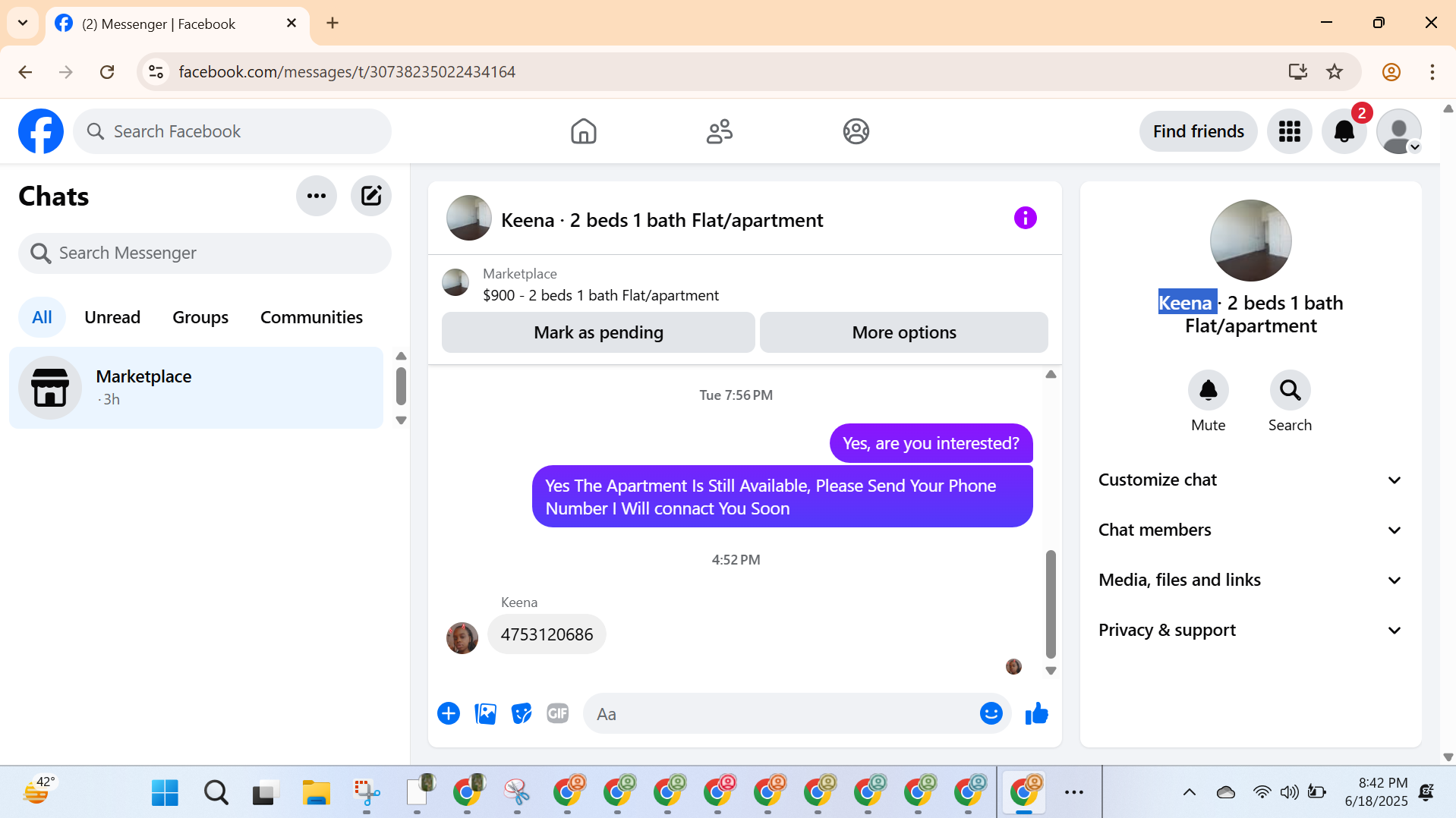
Task: Expand Privacy & support section
Action: click(x=1250, y=630)
